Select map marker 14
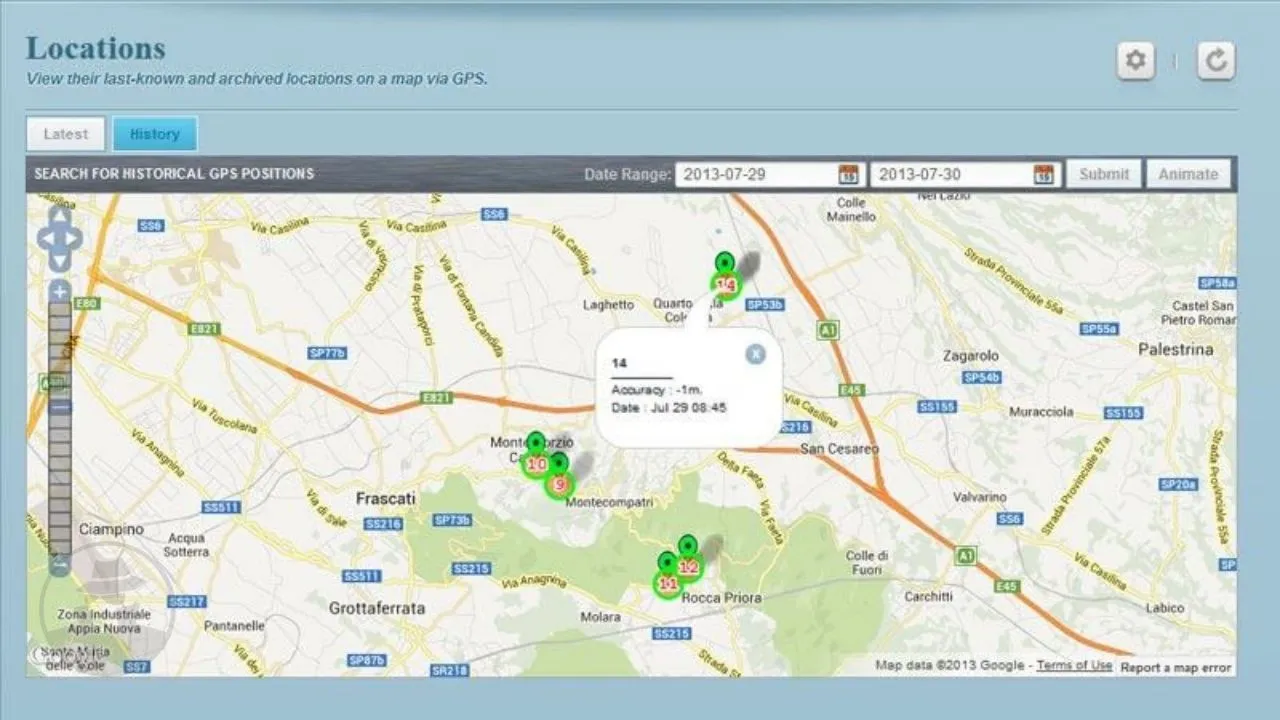The image size is (1280, 720). (726, 277)
